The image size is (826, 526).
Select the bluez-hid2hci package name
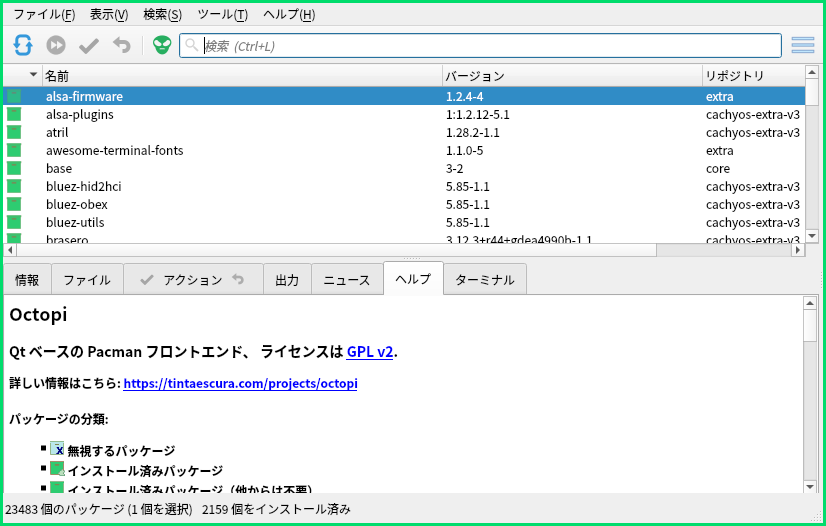[x=83, y=186]
